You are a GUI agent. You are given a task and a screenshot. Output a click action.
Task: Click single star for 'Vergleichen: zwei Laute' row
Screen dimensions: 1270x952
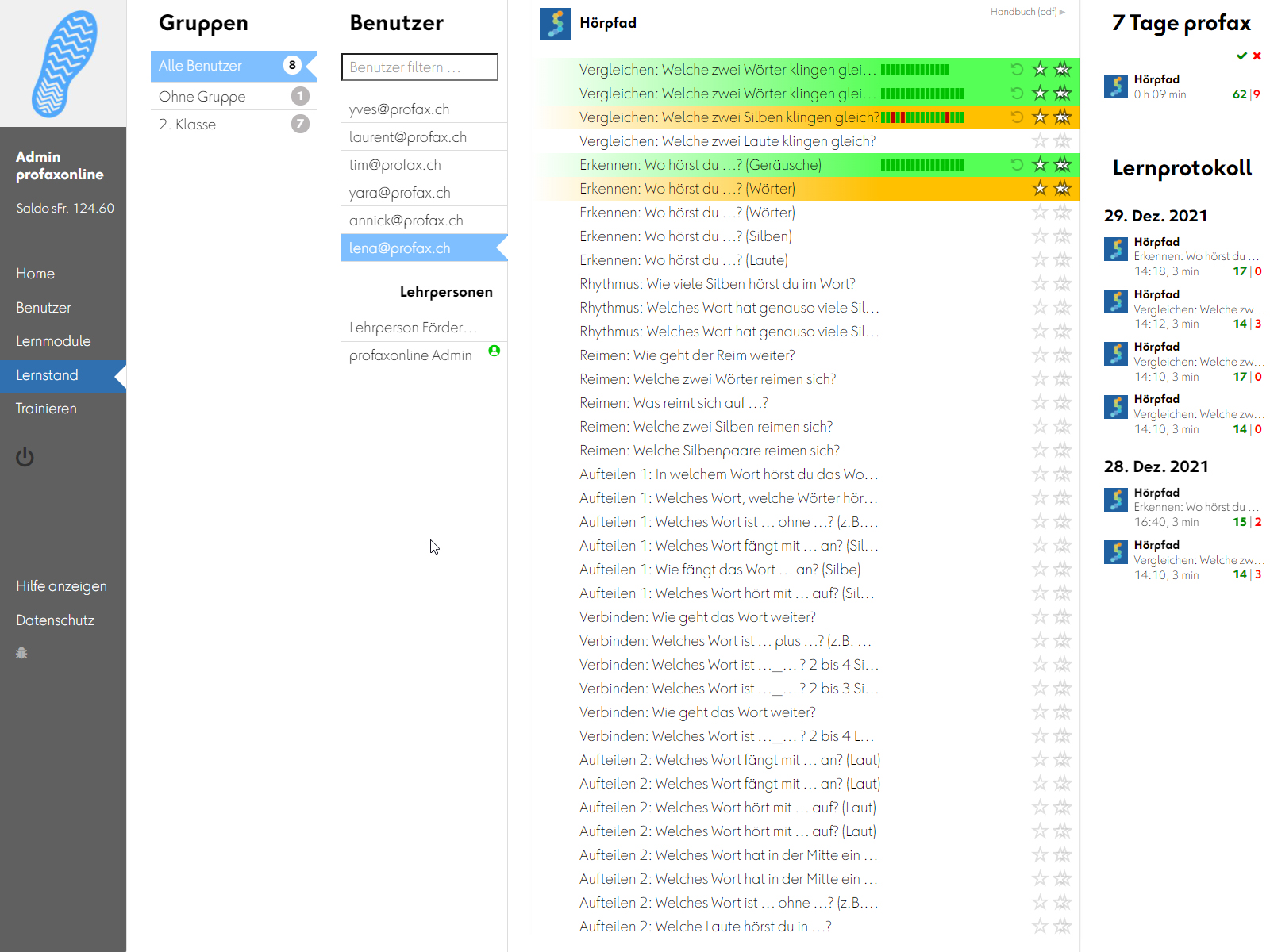coord(1040,141)
